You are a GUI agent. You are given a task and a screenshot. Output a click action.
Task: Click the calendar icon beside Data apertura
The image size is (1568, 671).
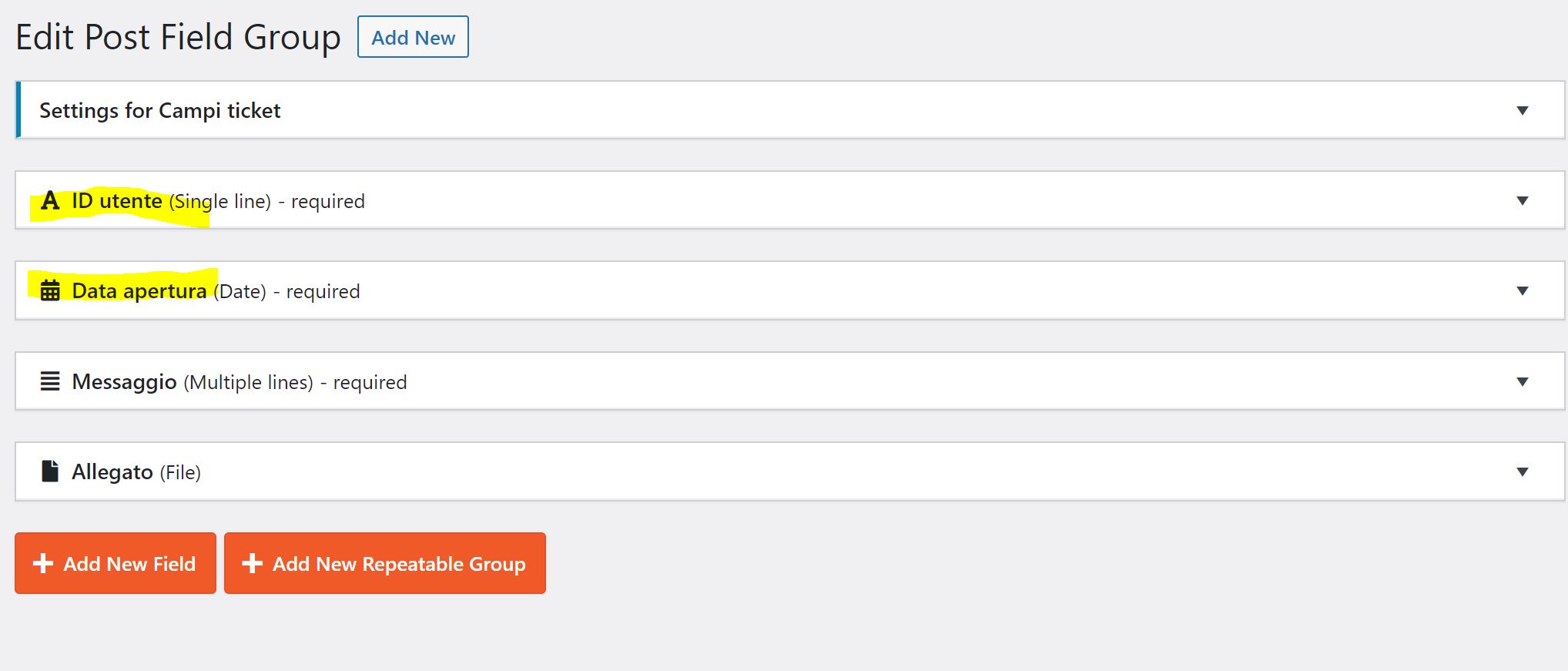[x=50, y=290]
